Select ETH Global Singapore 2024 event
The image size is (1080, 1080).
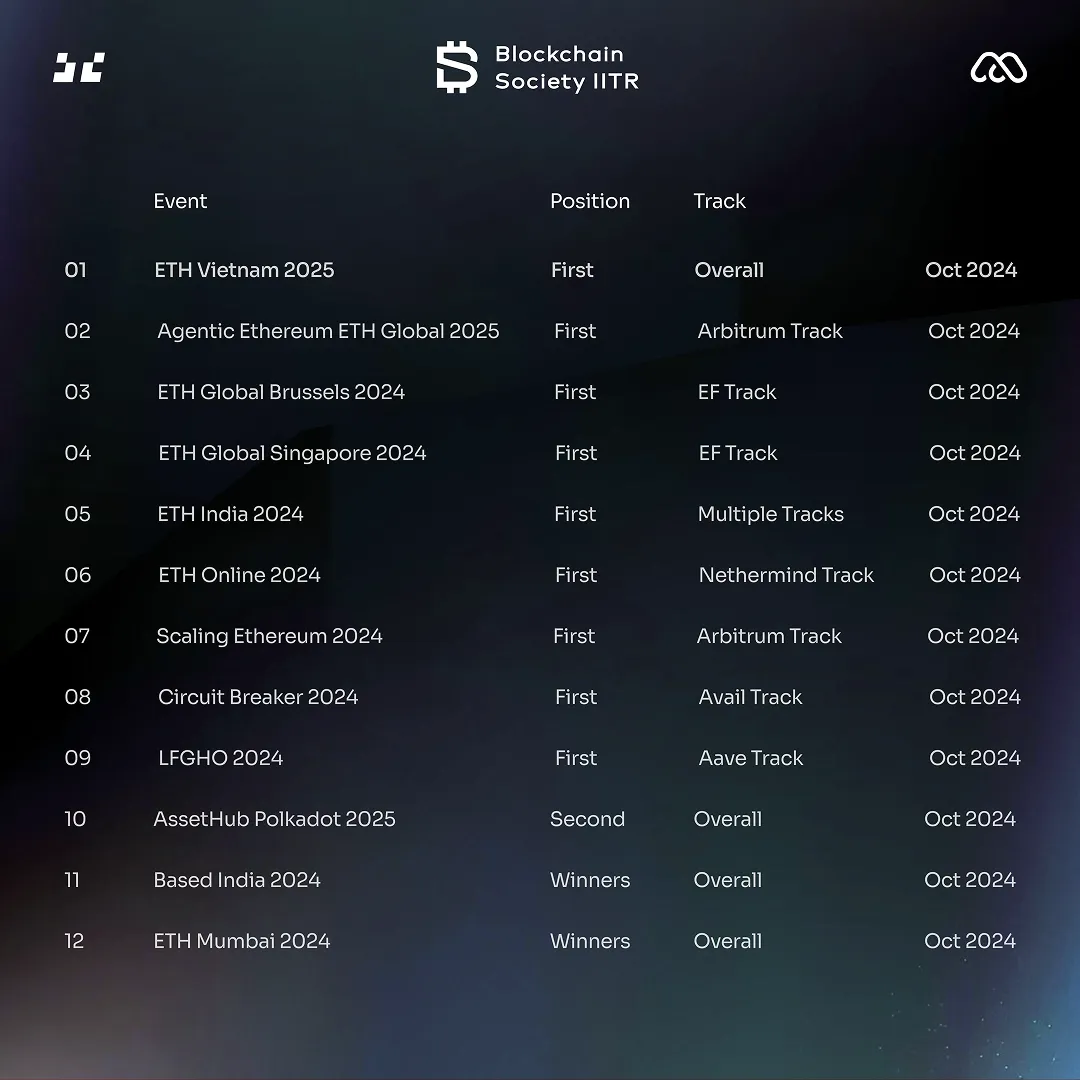coord(292,453)
